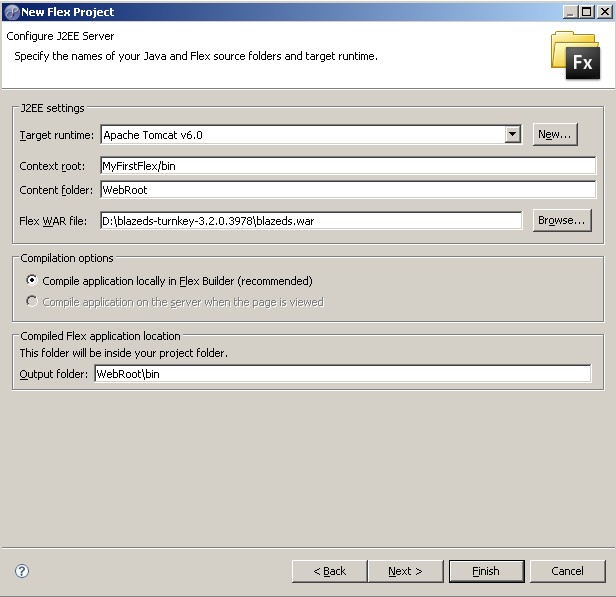This screenshot has height=597, width=616.
Task: Cancel the New Flex Project wizard
Action: 568,571
